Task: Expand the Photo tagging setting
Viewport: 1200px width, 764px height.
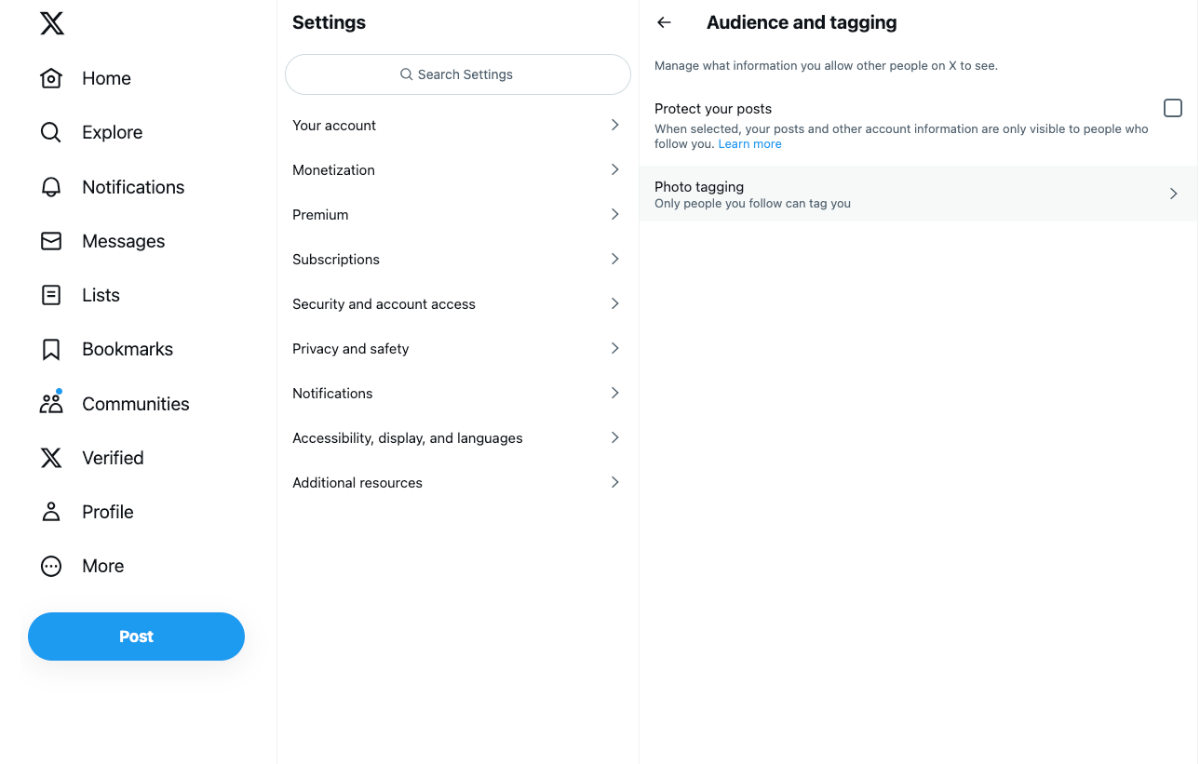Action: point(917,193)
